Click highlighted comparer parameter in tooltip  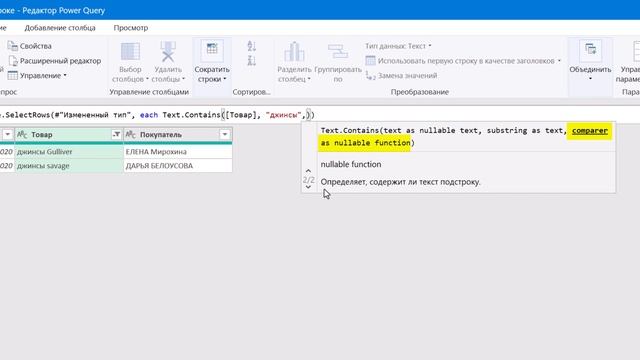tap(590, 131)
